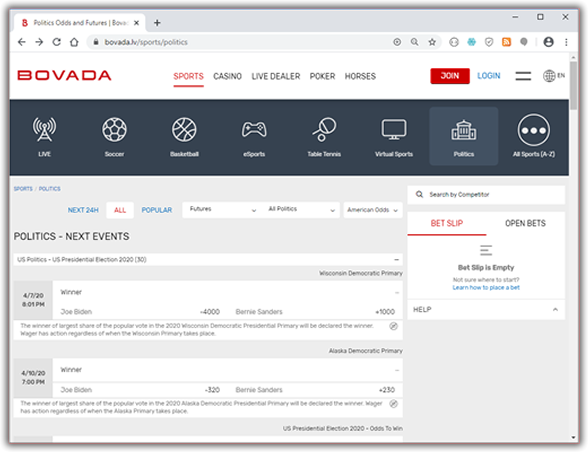Collapse the US Presidential Election 2020 section

396,260
